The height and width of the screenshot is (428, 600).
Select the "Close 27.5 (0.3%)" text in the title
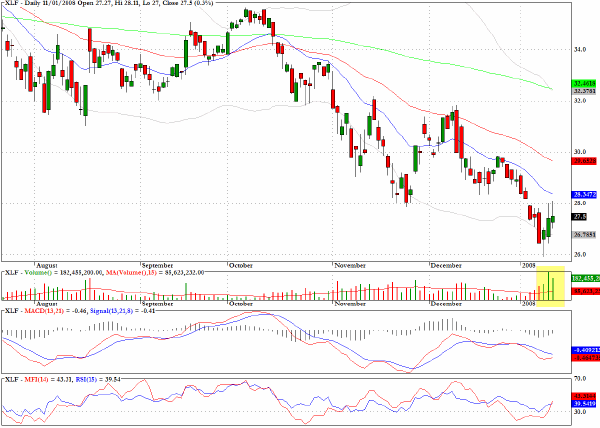[188, 3]
